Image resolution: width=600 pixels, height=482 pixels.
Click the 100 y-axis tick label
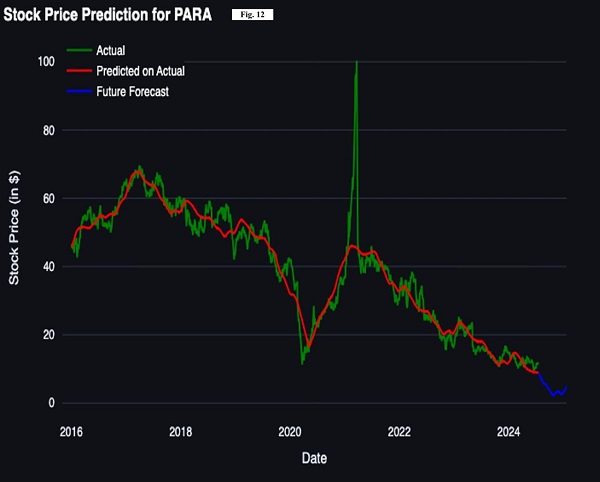coord(47,62)
